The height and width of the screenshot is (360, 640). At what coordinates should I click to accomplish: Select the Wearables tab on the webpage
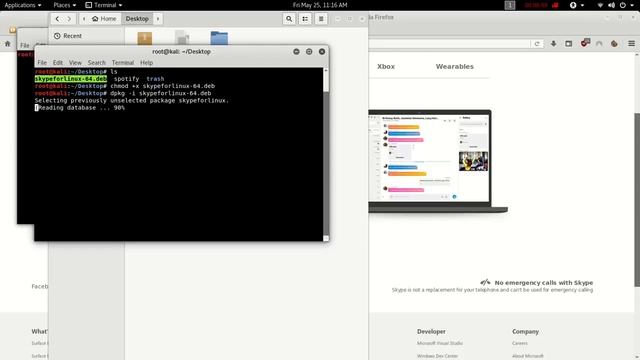coord(455,67)
